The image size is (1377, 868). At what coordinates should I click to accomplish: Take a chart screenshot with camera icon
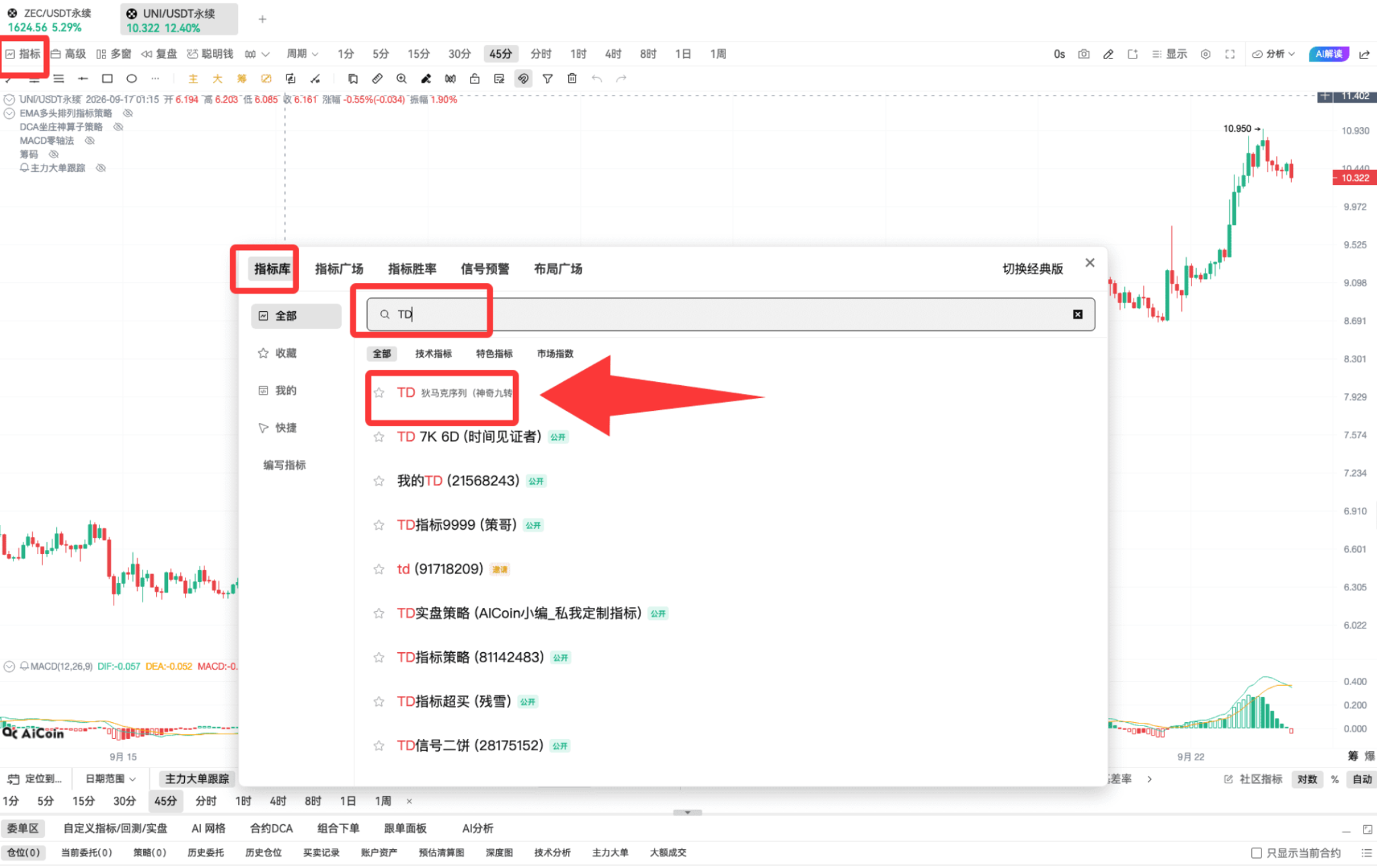coord(1083,54)
